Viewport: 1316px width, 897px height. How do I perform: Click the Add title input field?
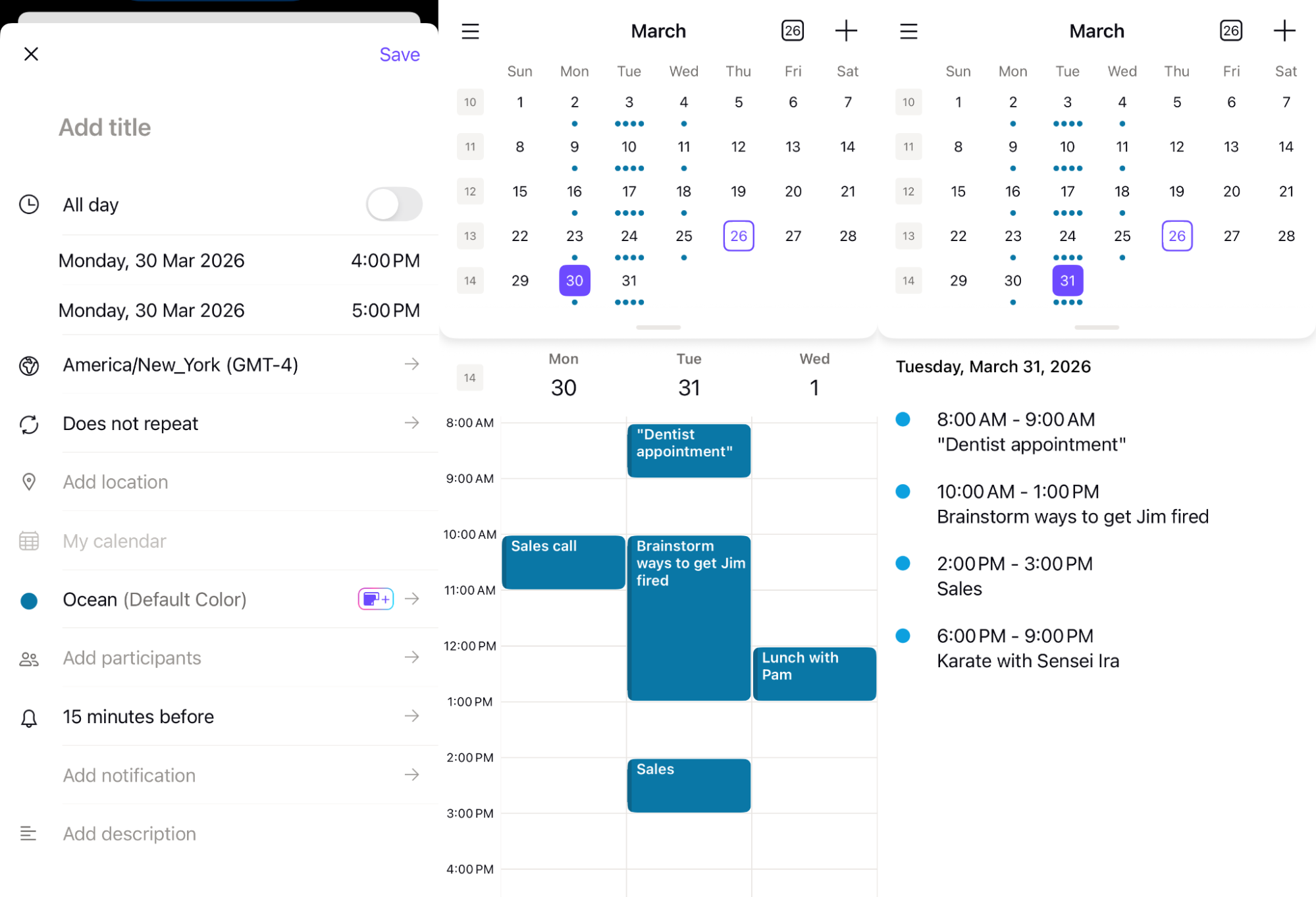pos(105,127)
